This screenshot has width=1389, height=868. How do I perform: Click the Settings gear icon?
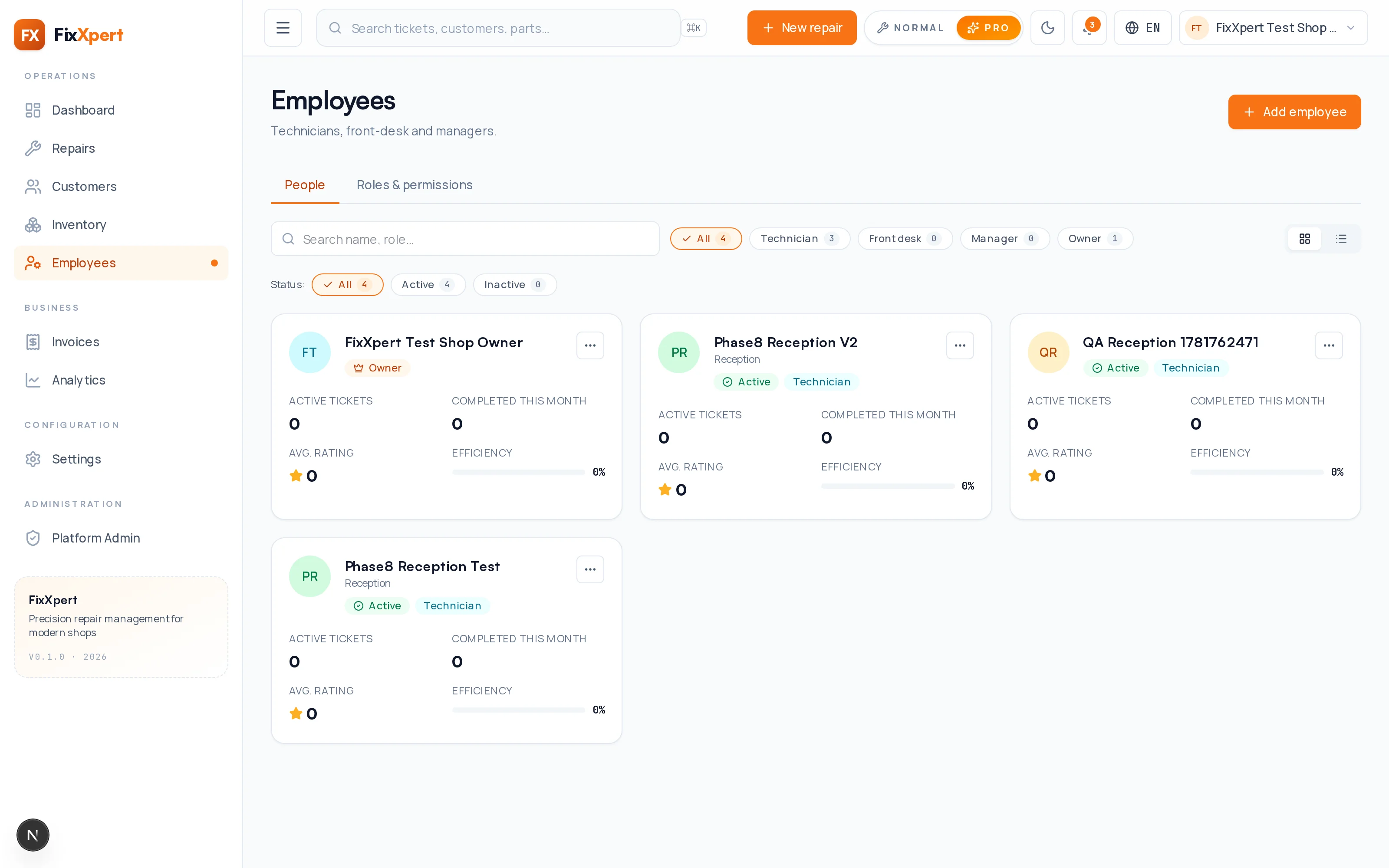(x=33, y=459)
